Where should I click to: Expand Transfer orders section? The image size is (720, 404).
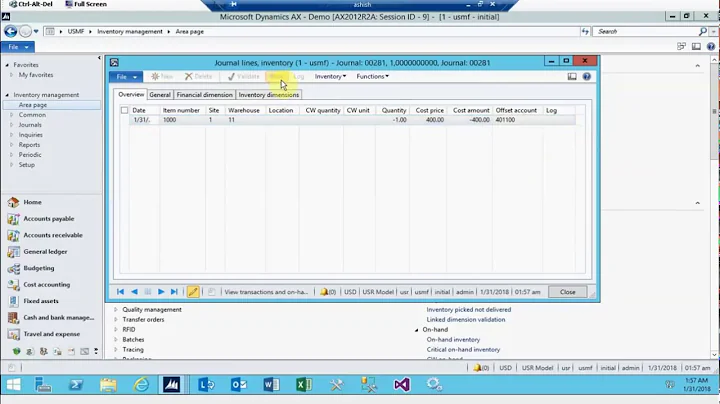coord(116,320)
